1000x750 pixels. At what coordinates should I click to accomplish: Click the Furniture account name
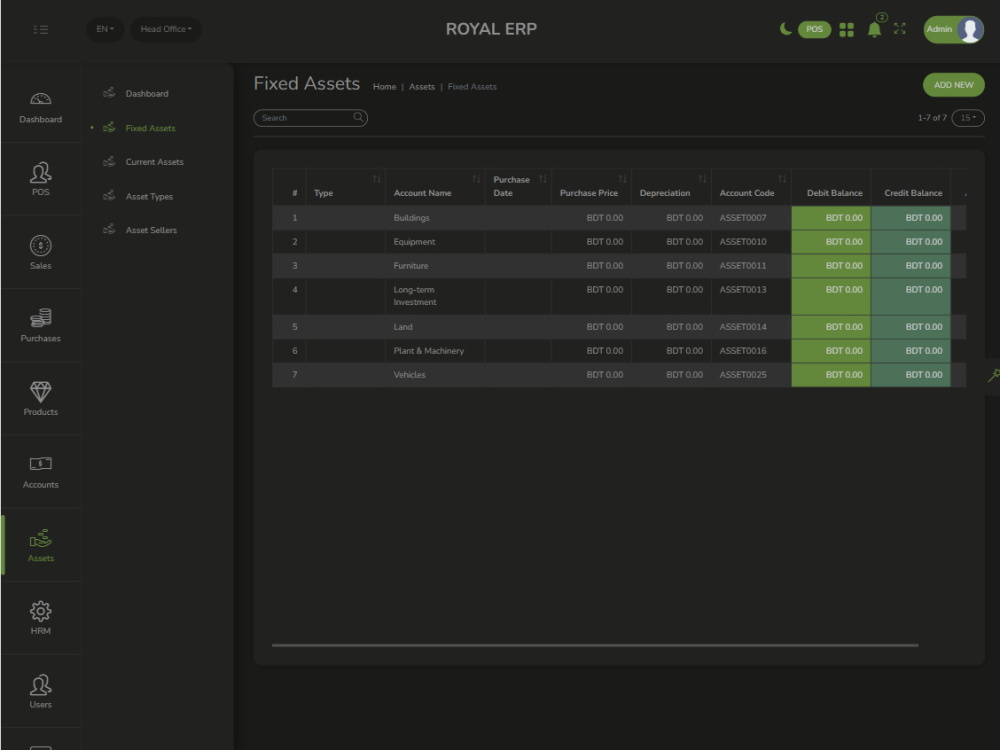(x=411, y=266)
